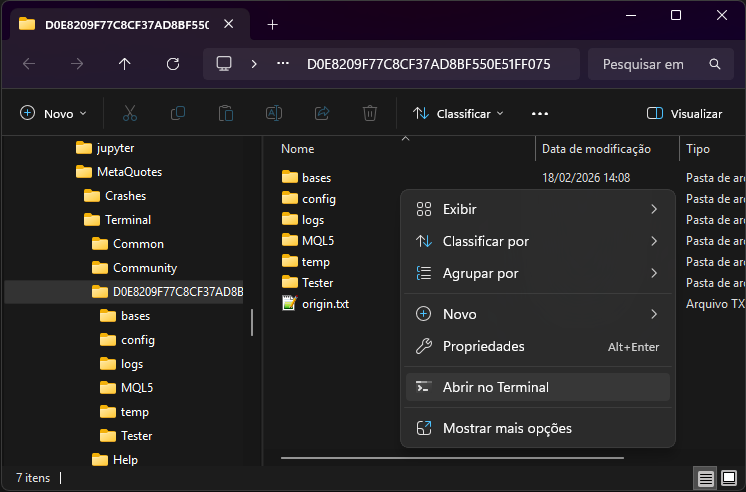
Task: Select the config folder in file list
Action: 308,198
